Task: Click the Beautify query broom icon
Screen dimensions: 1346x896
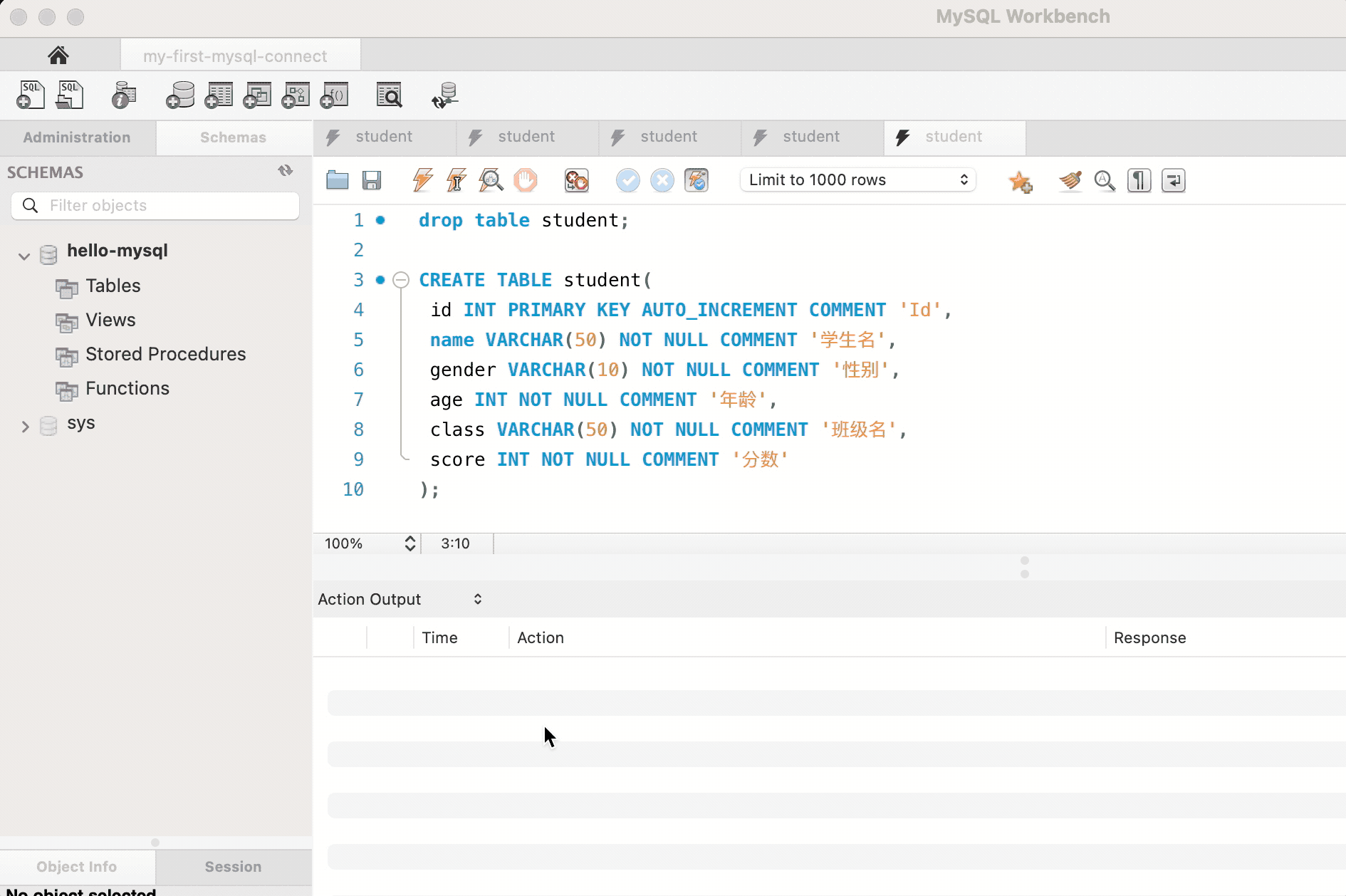Action: point(1070,181)
